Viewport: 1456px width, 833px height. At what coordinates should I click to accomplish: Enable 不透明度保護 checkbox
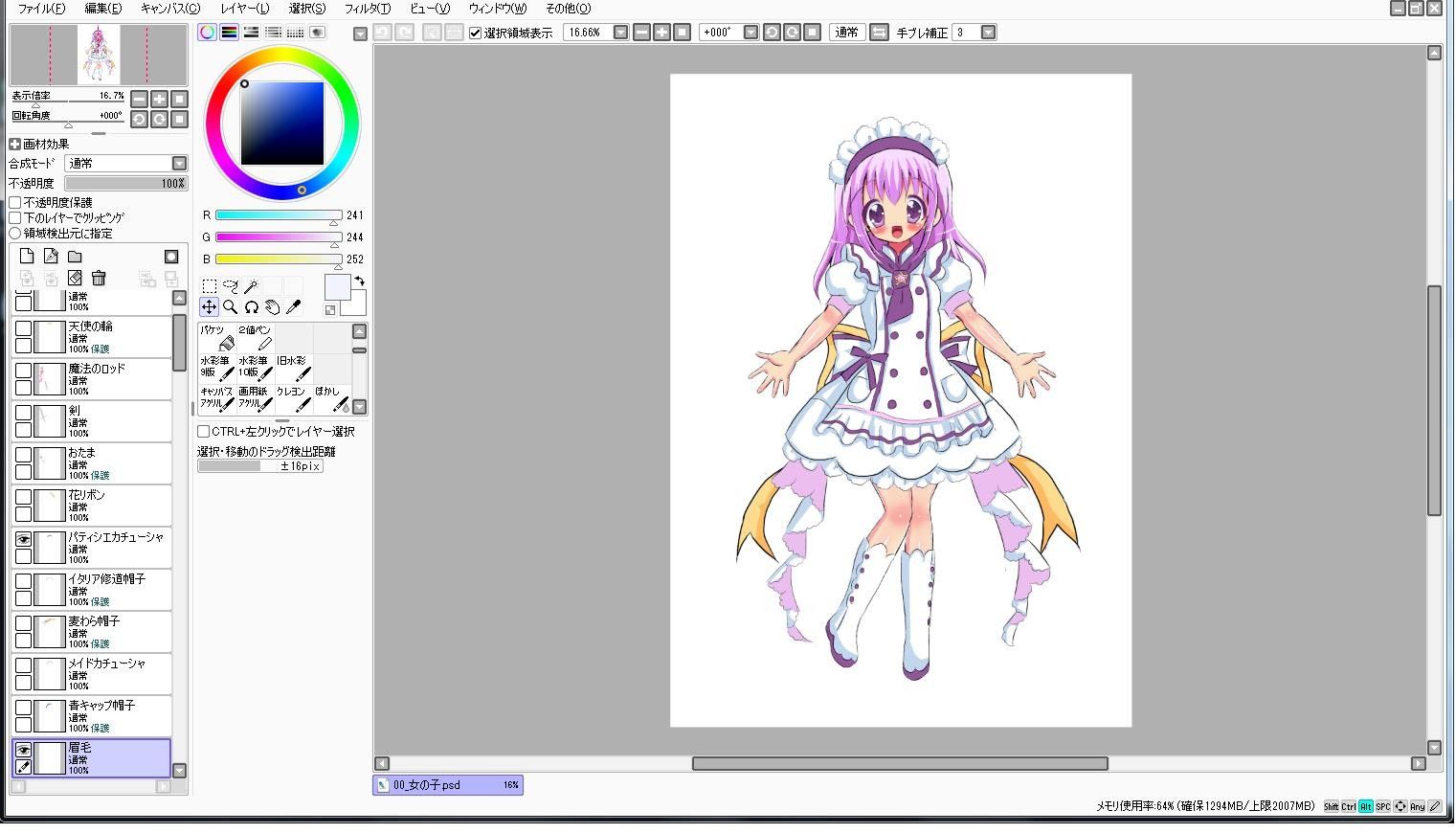15,203
